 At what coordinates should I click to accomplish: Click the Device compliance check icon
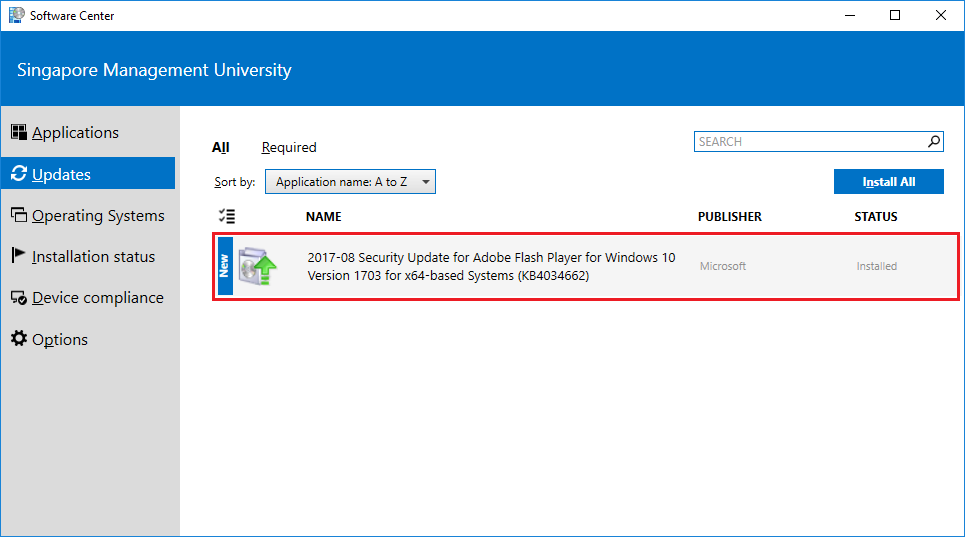point(18,298)
